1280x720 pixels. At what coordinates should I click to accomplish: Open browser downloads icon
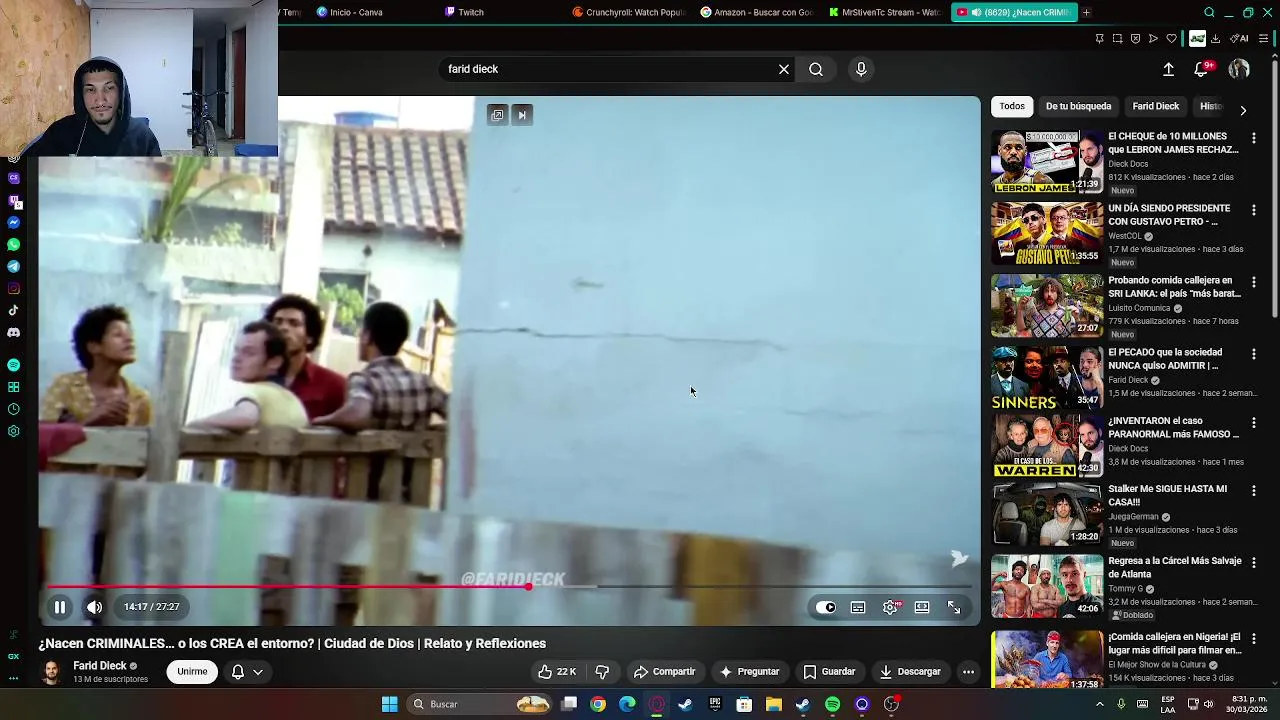(1215, 39)
